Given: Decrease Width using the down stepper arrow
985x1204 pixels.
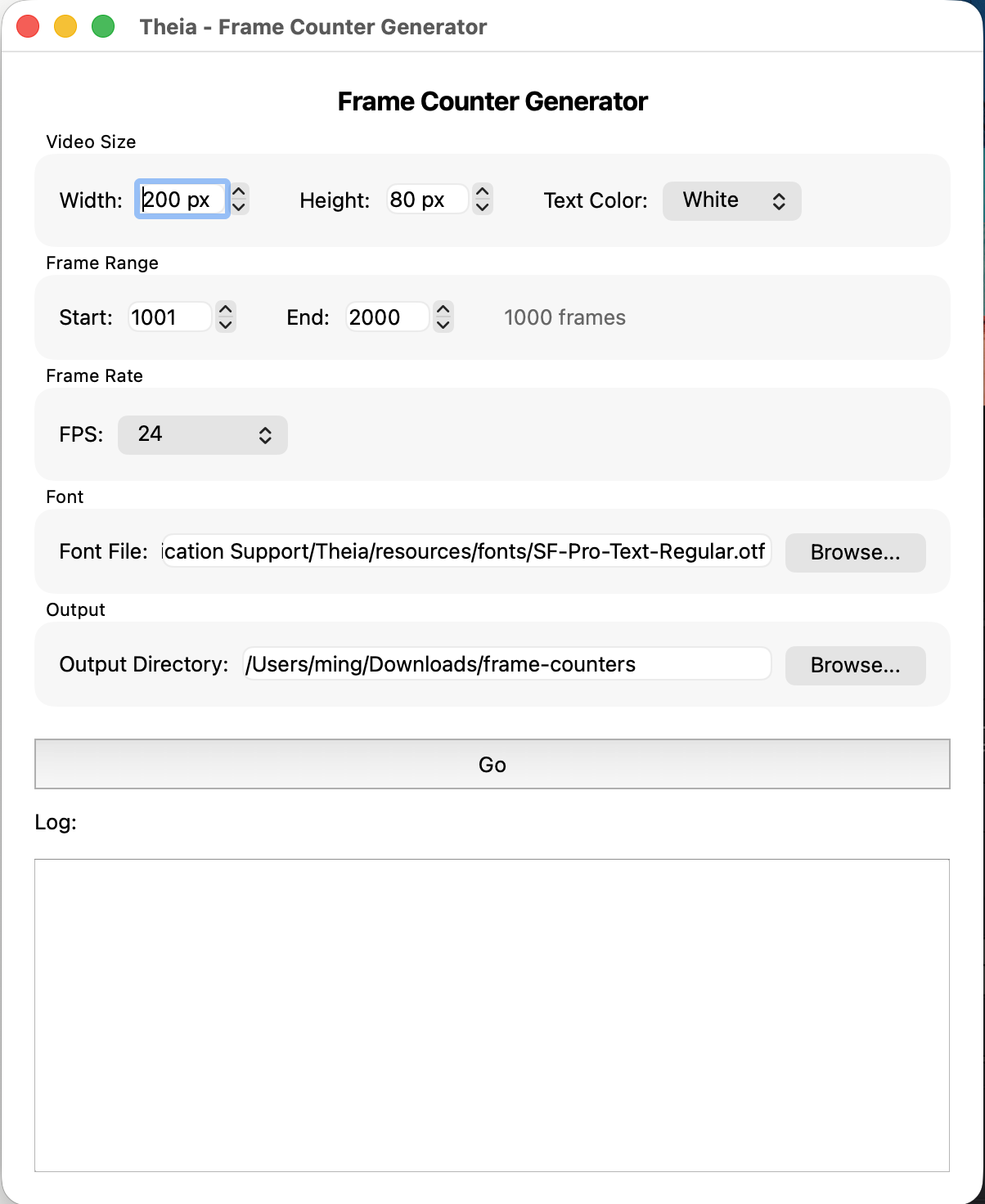Looking at the screenshot, I should (x=239, y=208).
